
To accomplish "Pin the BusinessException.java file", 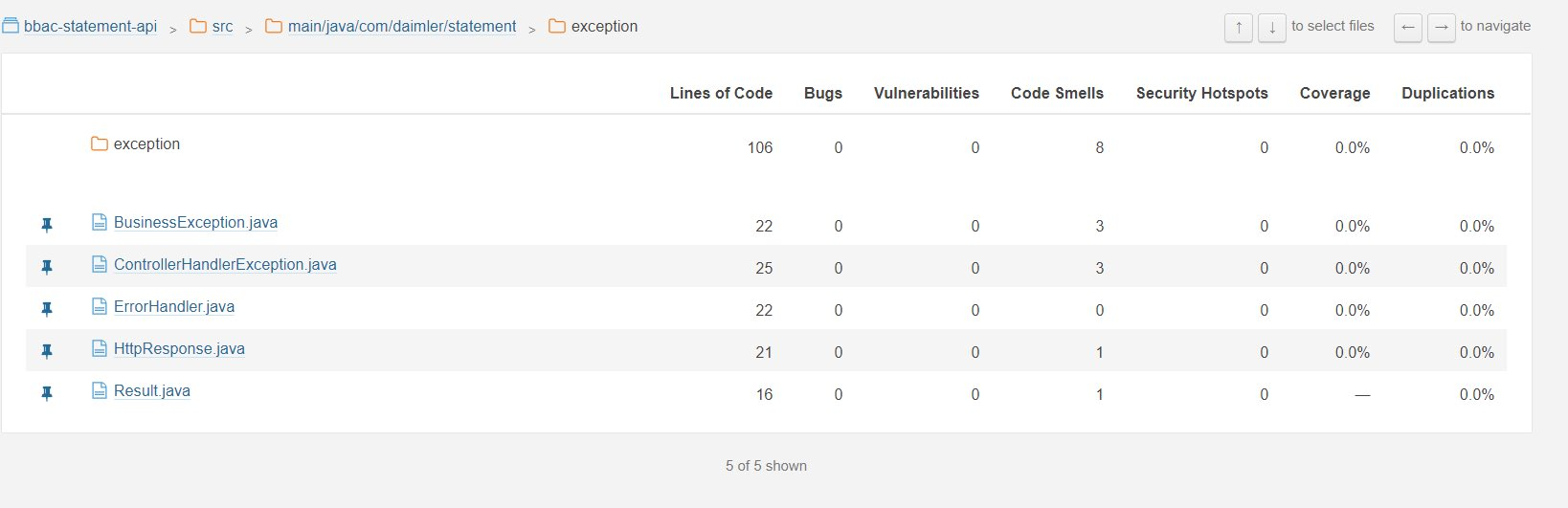I will [x=46, y=225].
